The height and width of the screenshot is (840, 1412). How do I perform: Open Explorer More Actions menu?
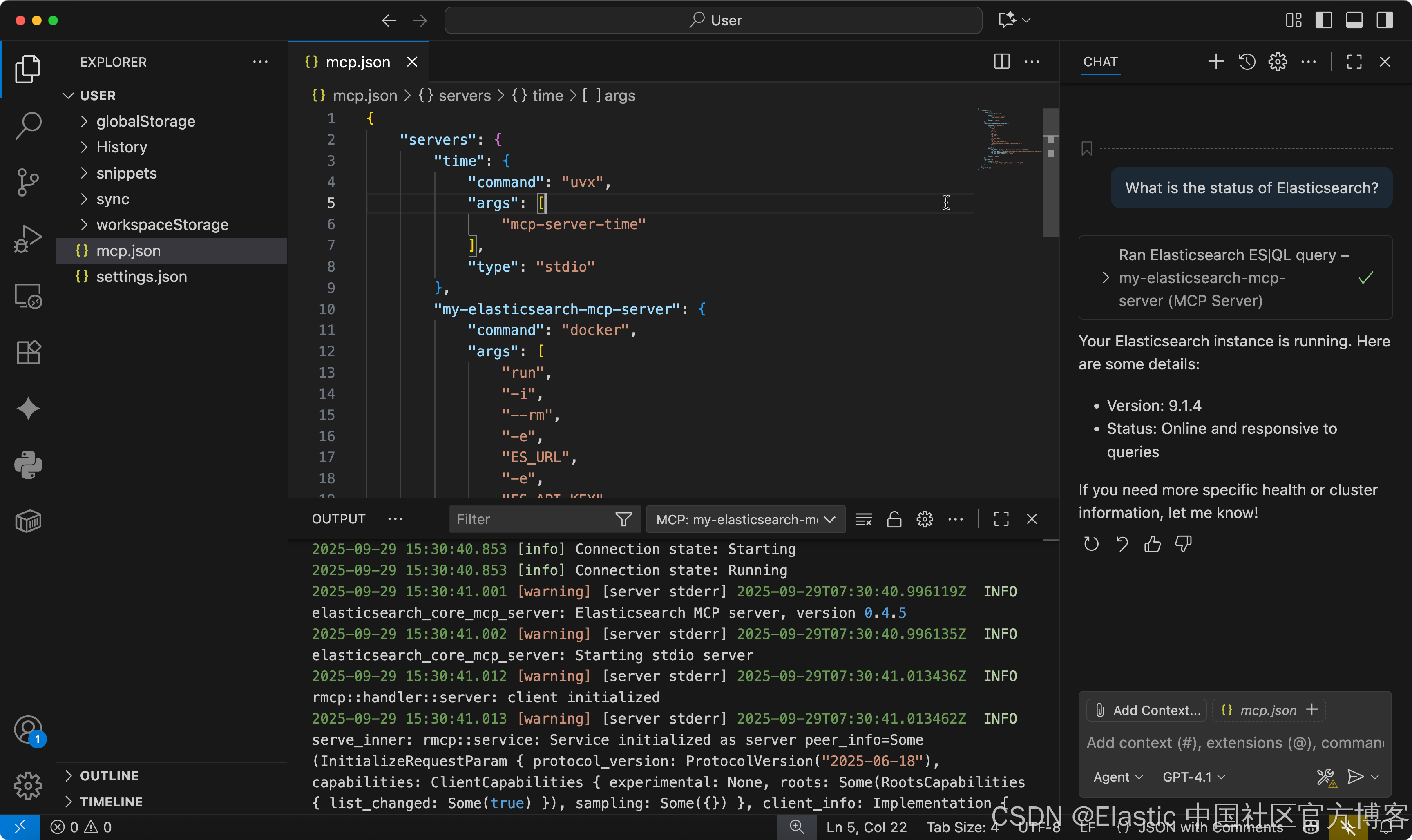click(260, 61)
